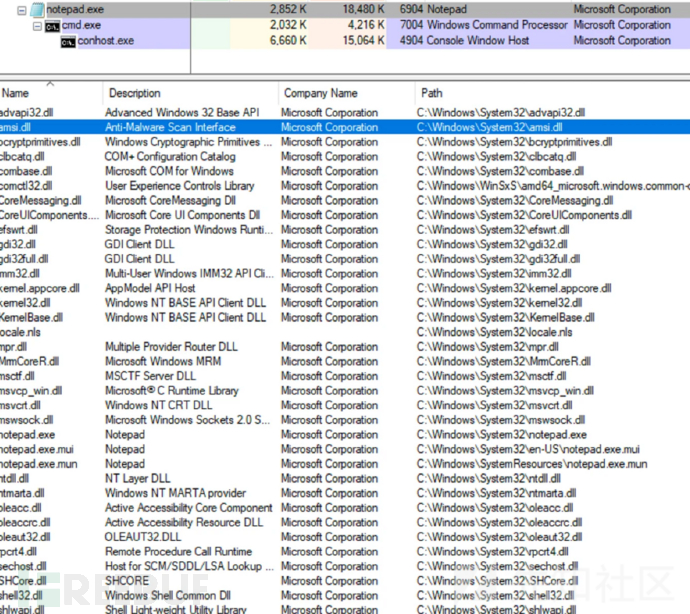Select the notepad.exe.mun row
Screen dimensions: 690x614
coord(345,463)
